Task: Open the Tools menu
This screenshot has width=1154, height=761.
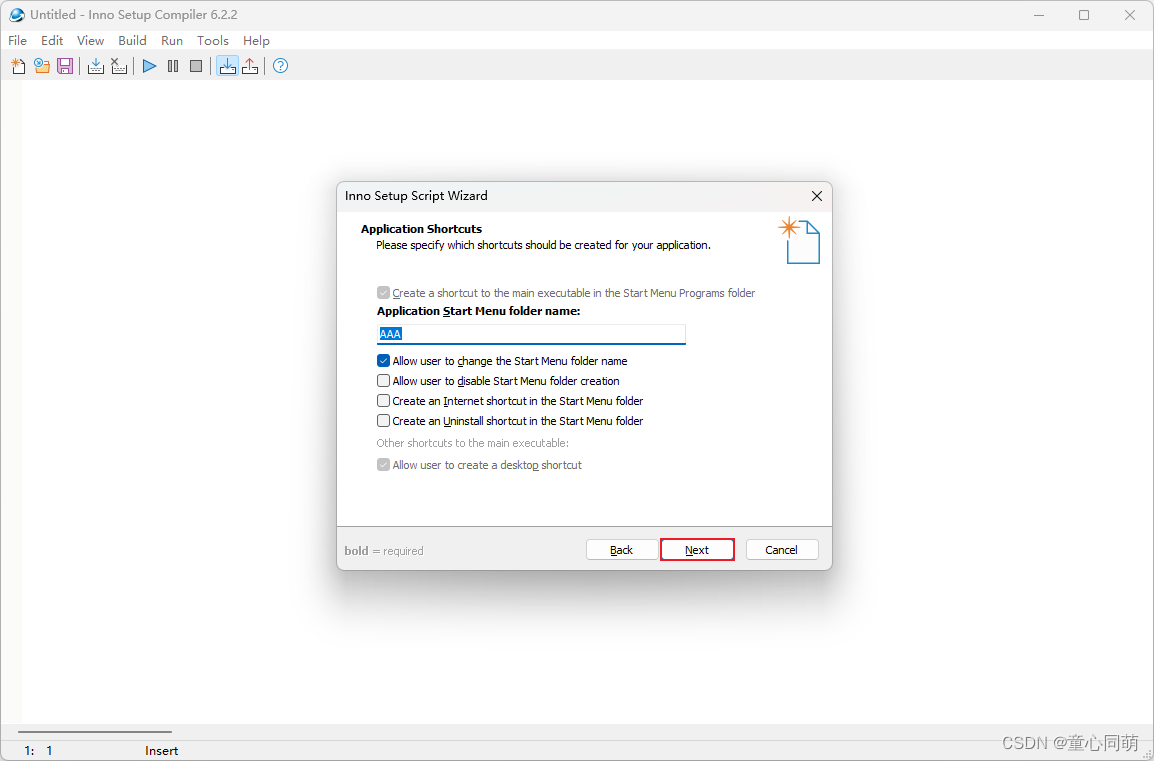Action: click(x=213, y=40)
